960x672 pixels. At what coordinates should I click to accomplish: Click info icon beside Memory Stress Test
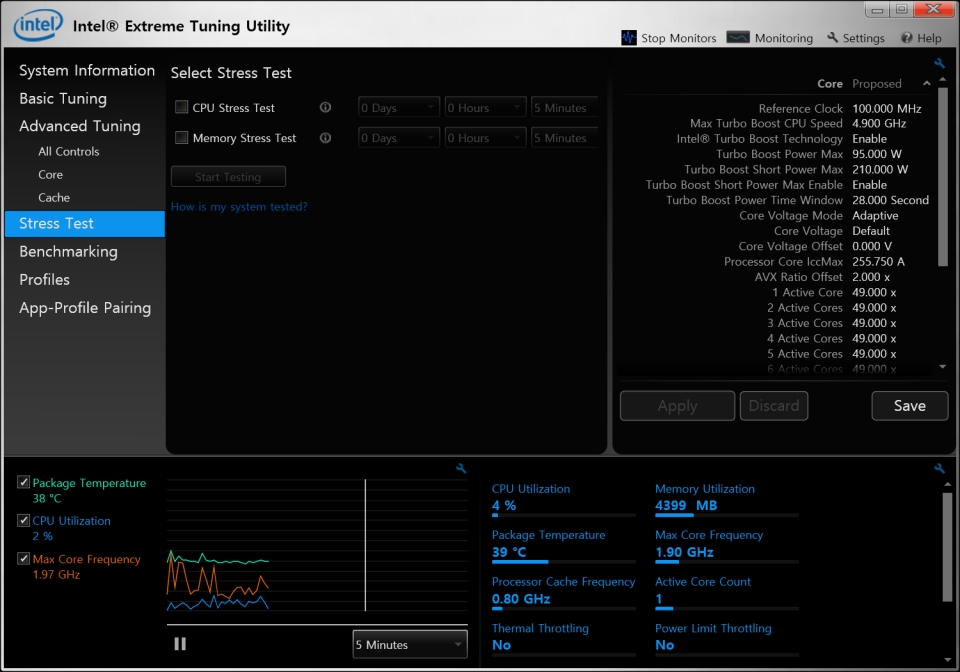tap(325, 138)
